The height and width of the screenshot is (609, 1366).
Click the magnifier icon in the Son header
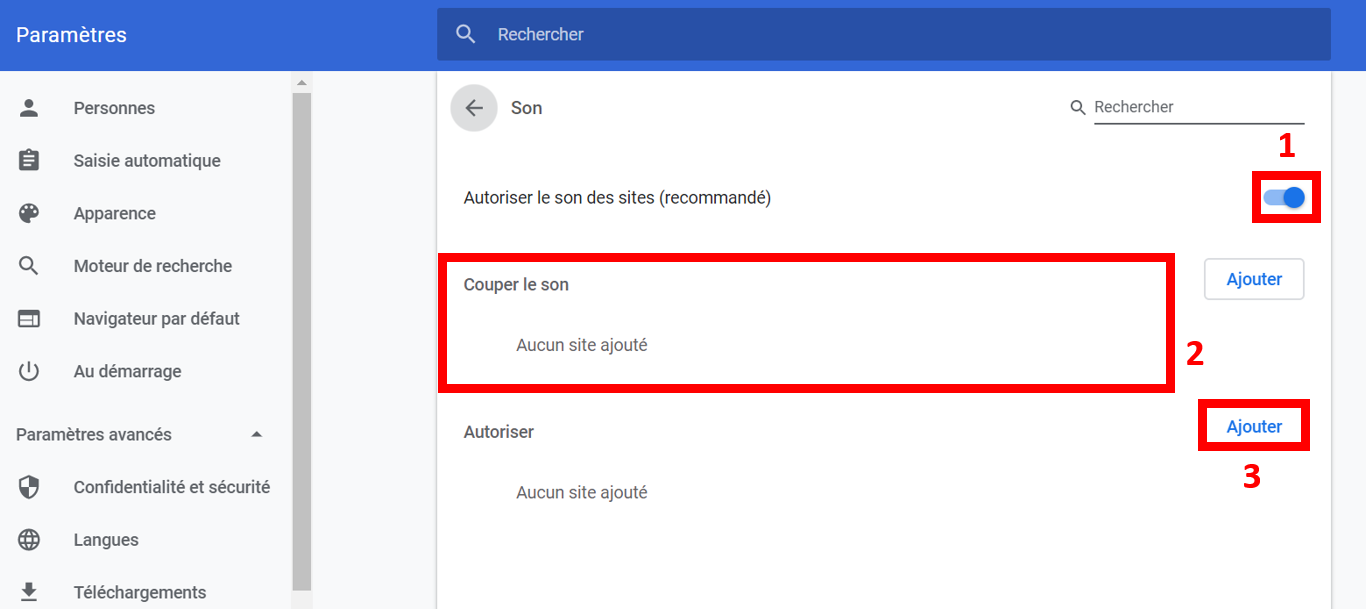[x=1078, y=107]
